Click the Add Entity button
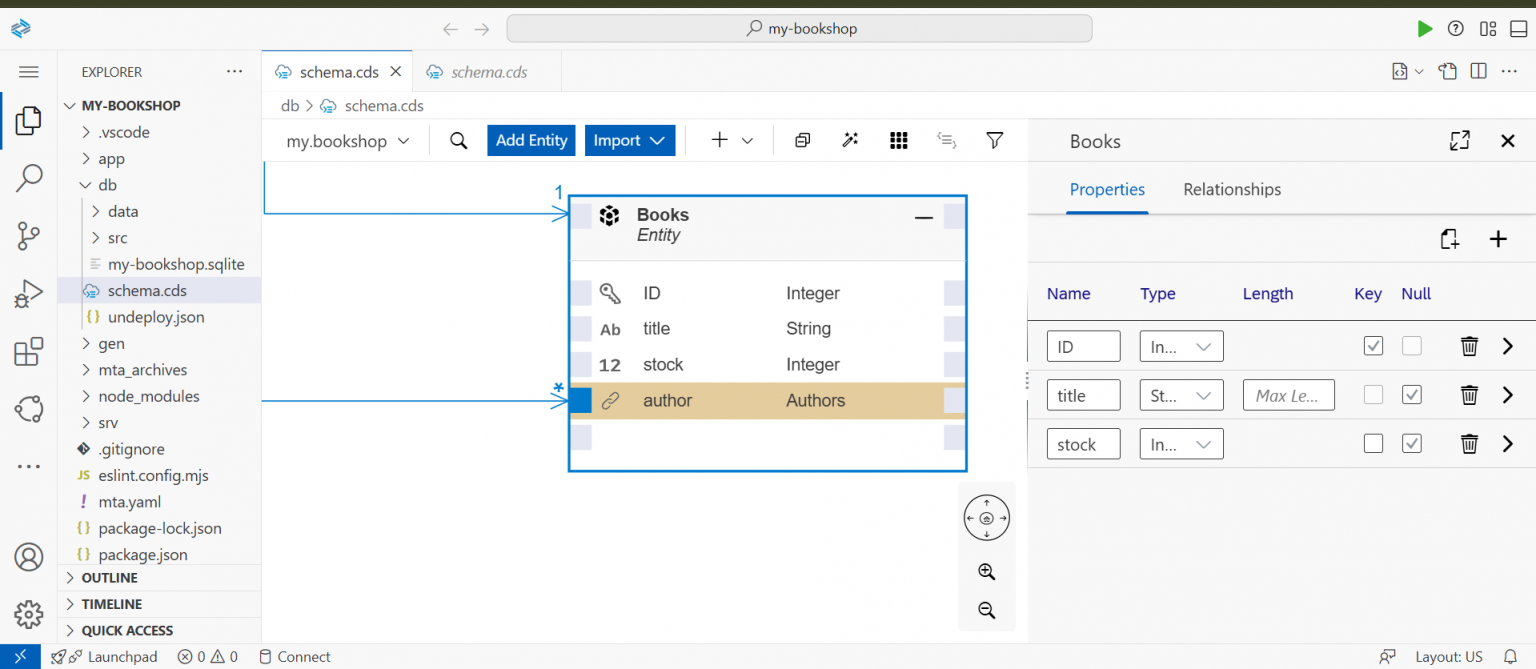The image size is (1536, 669). coord(531,140)
